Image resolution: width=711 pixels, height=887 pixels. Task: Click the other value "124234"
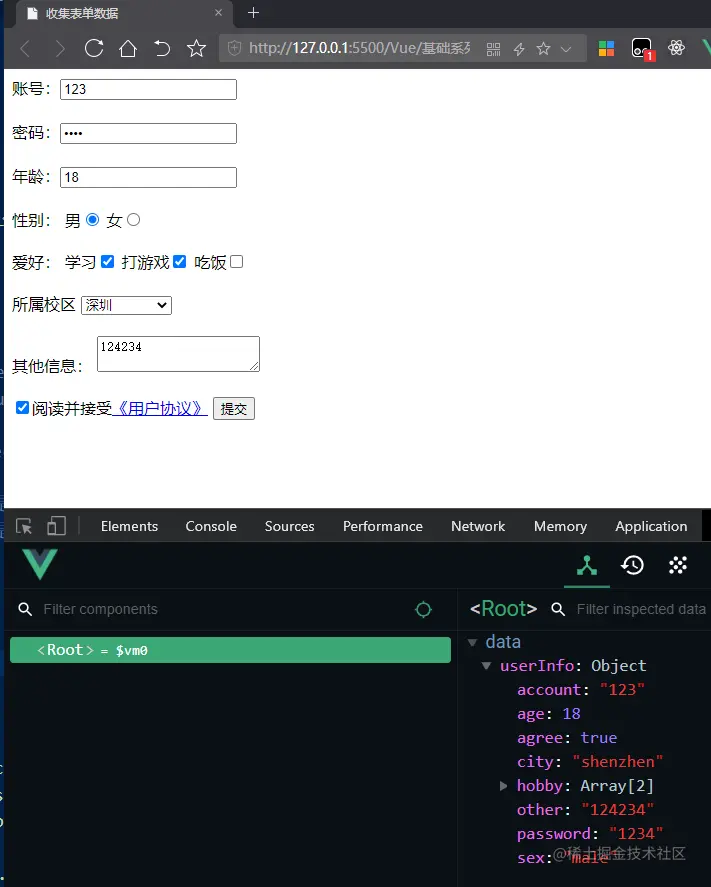[618, 810]
